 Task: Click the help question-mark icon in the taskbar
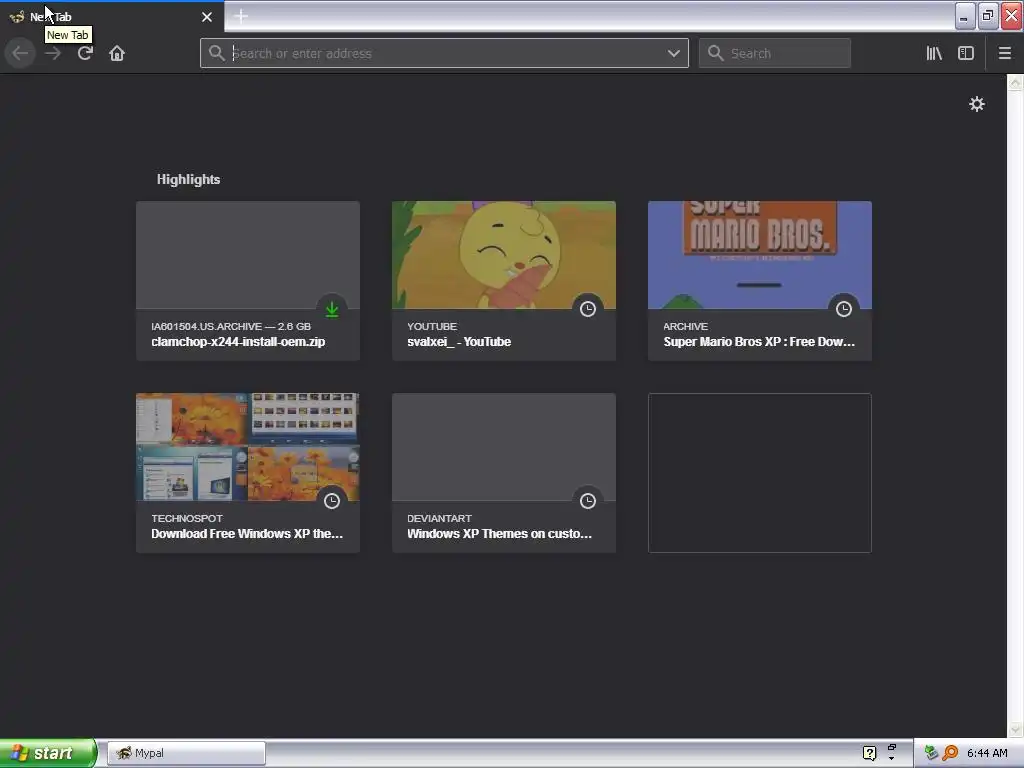pyautogui.click(x=869, y=753)
